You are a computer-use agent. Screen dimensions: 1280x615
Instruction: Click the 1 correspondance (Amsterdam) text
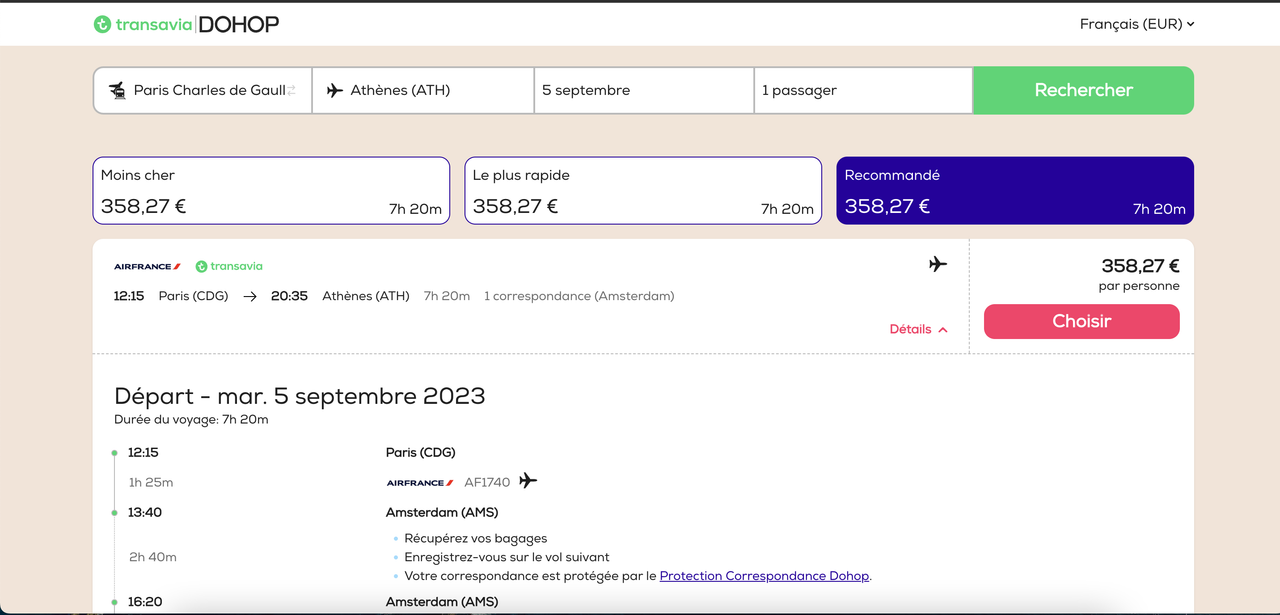click(579, 296)
